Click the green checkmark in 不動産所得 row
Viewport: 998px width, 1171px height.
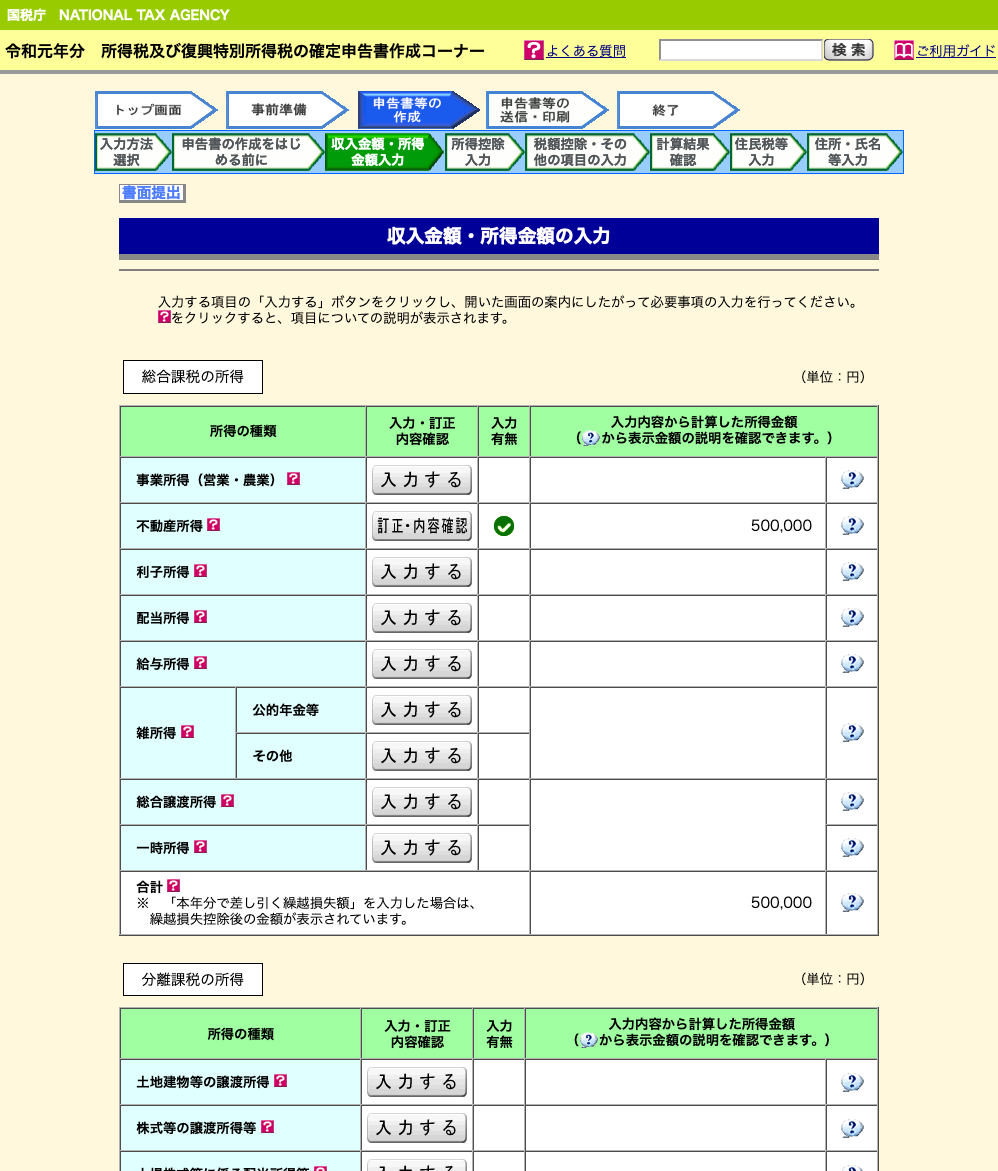tap(504, 526)
